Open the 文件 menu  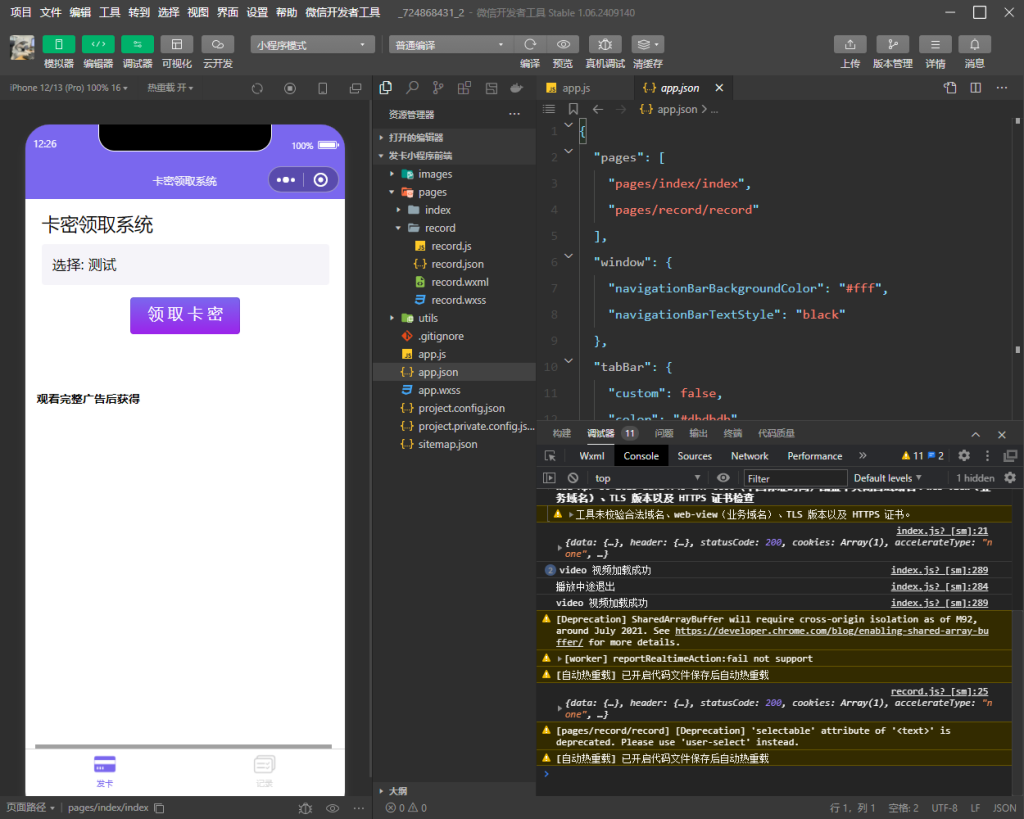point(50,12)
